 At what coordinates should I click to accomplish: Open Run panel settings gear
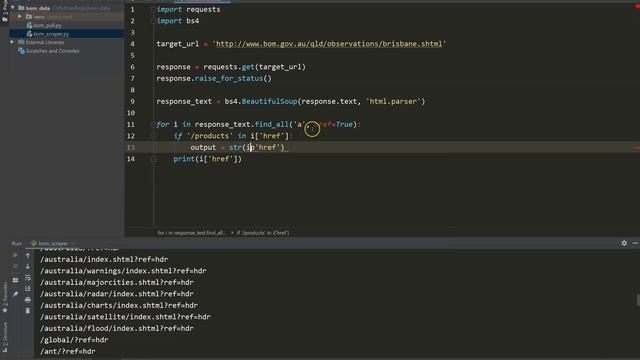[624, 243]
